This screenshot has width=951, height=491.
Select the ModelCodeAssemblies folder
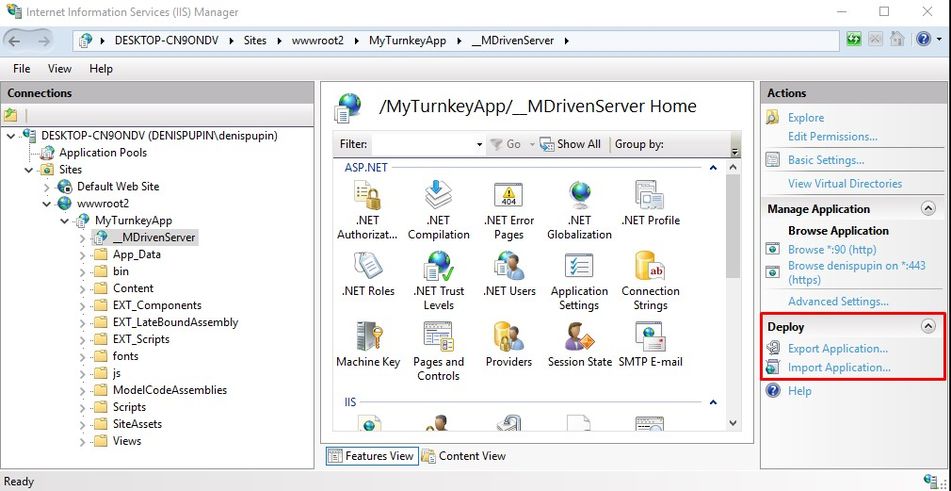169,390
